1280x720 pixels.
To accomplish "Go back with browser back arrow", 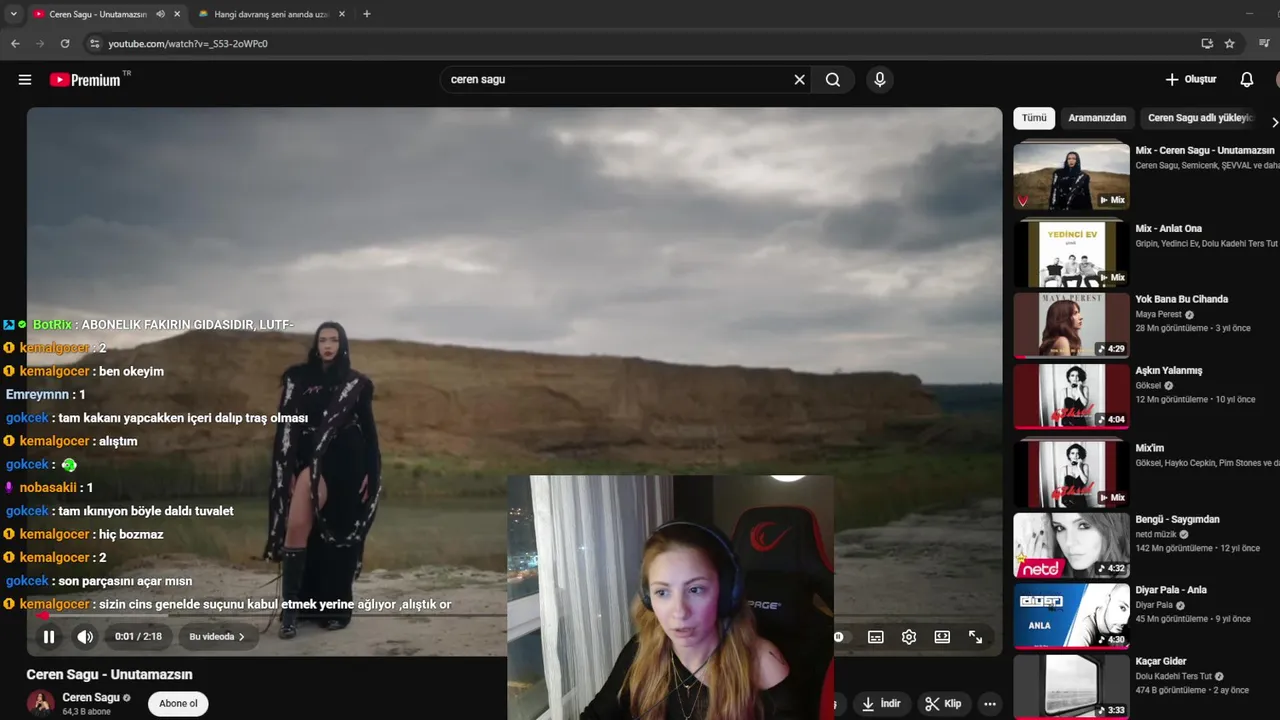I will click(x=15, y=44).
